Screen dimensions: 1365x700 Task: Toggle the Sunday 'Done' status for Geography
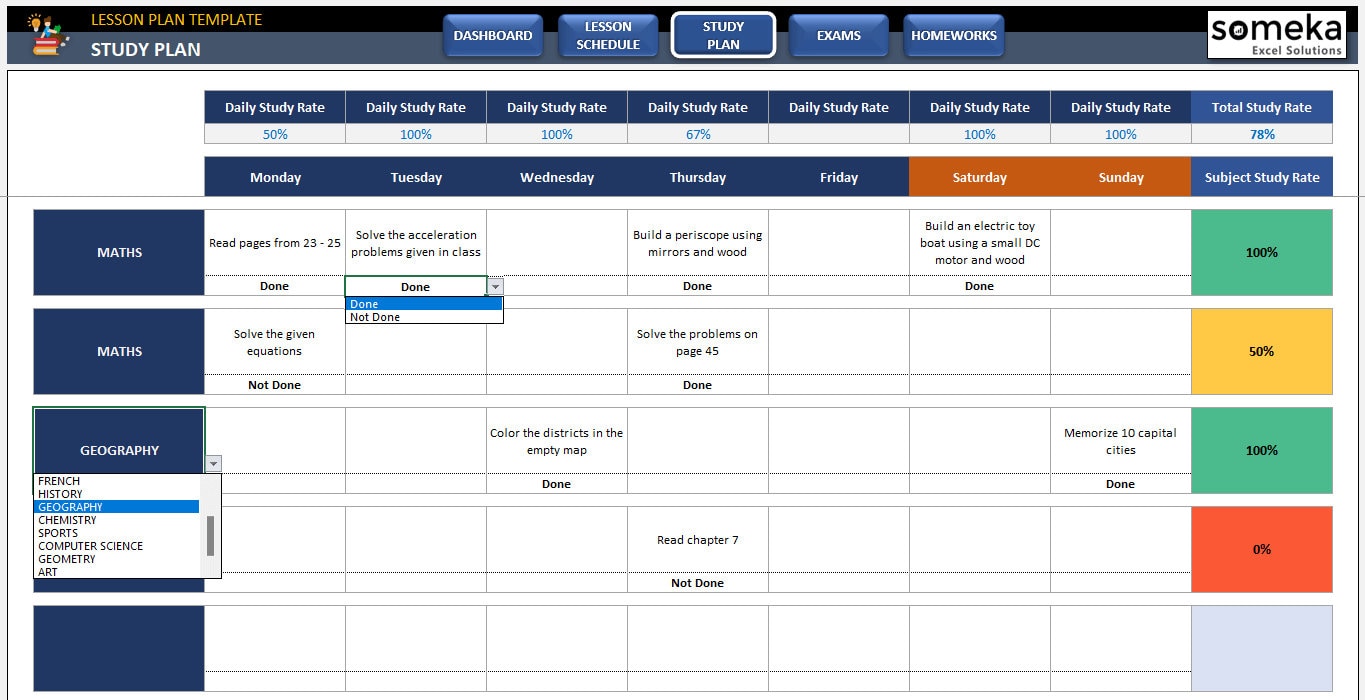pyautogui.click(x=1120, y=483)
